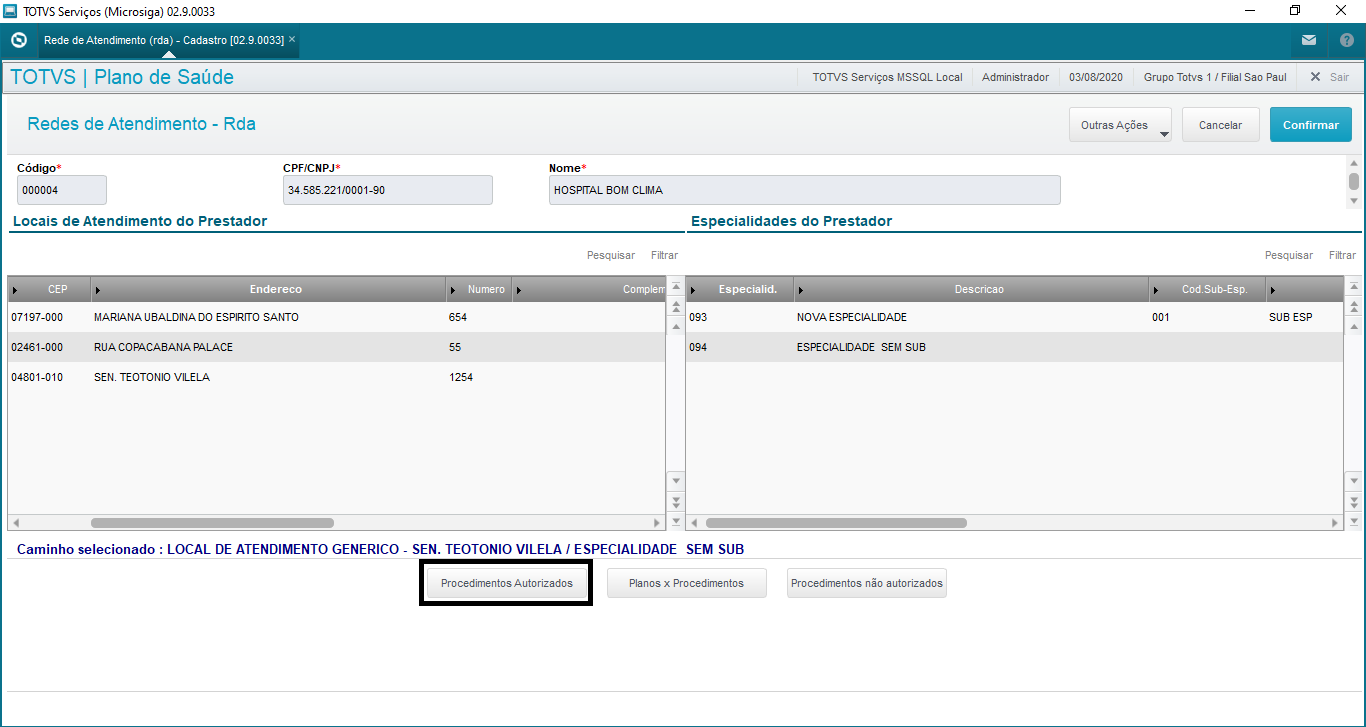Image resolution: width=1366 pixels, height=727 pixels.
Task: Click the left arrow of Especialidades horizontal scrollbar
Action: pyautogui.click(x=694, y=522)
